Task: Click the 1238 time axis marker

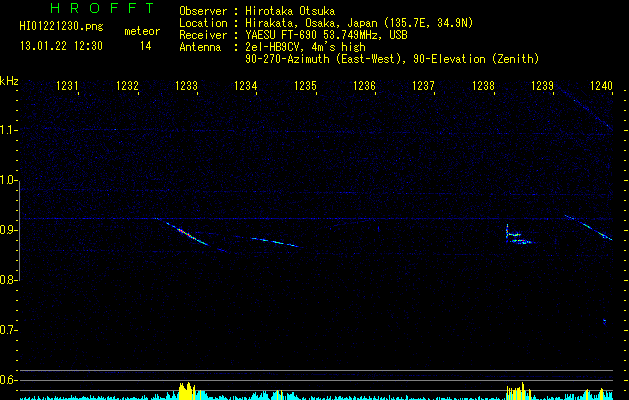Action: point(483,86)
